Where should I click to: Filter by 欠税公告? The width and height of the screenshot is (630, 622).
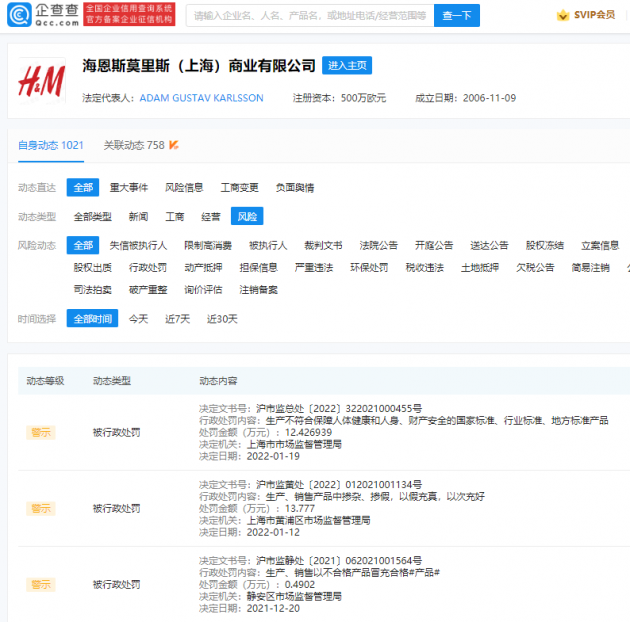coord(535,268)
